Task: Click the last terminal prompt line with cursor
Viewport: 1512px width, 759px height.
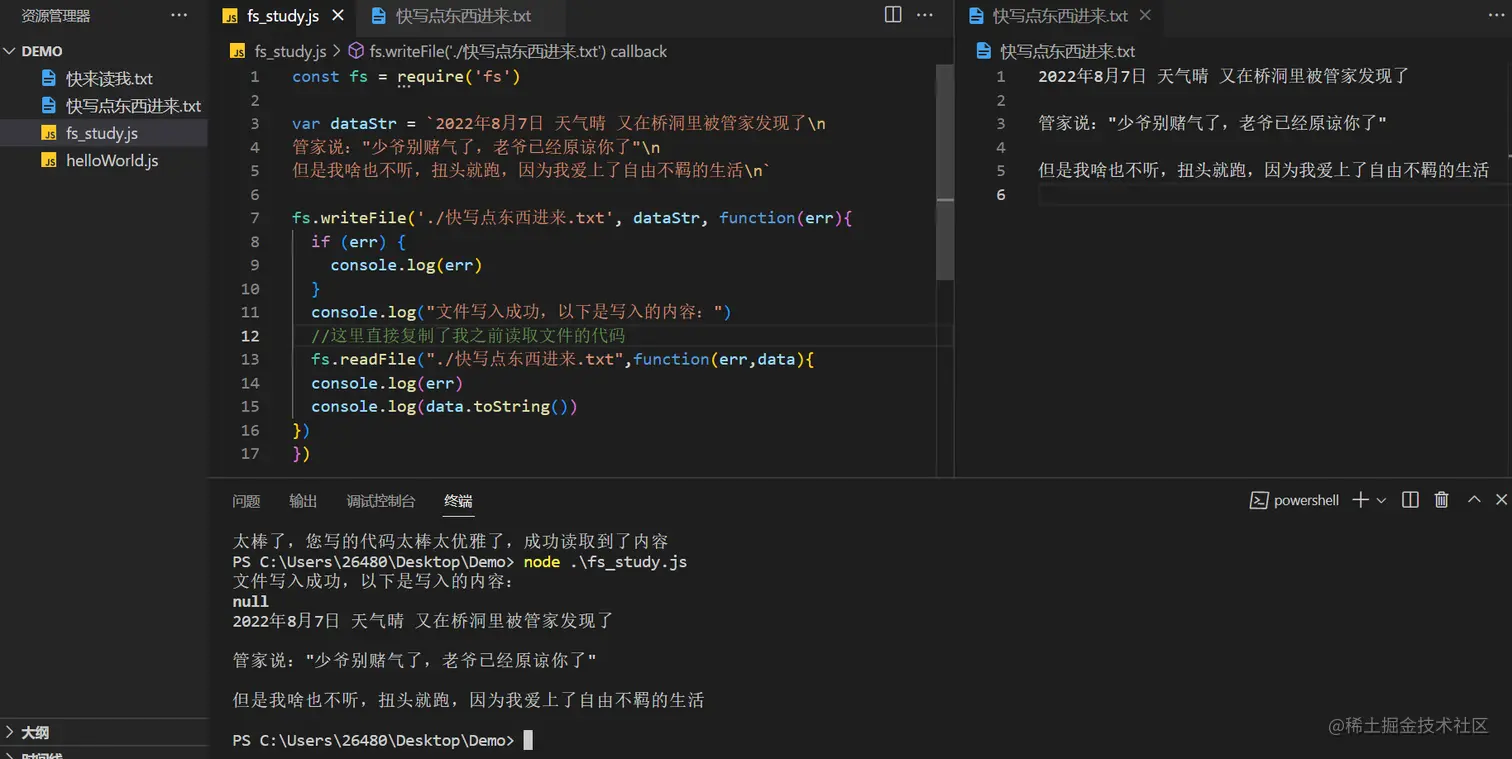Action: [x=383, y=740]
